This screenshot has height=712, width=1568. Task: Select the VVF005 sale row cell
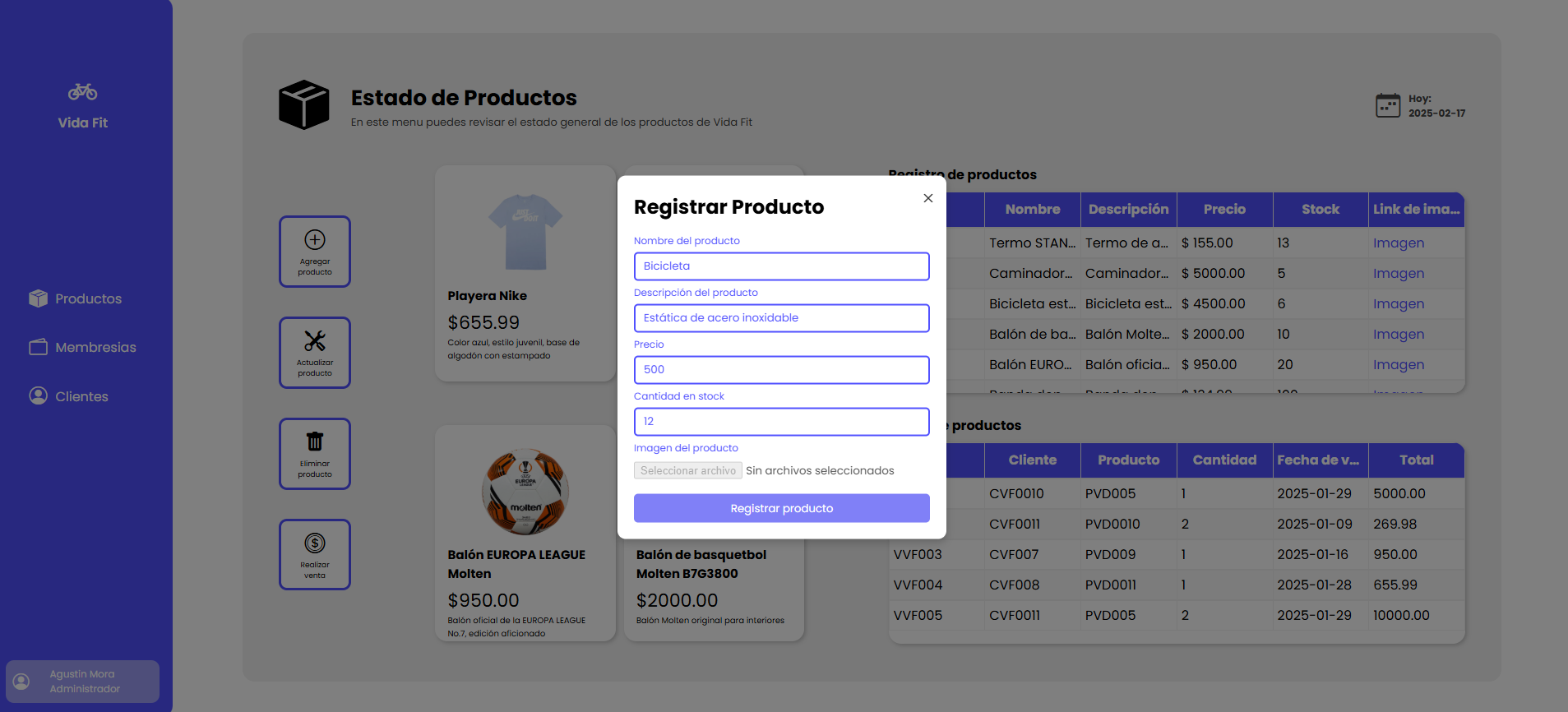[937, 616]
